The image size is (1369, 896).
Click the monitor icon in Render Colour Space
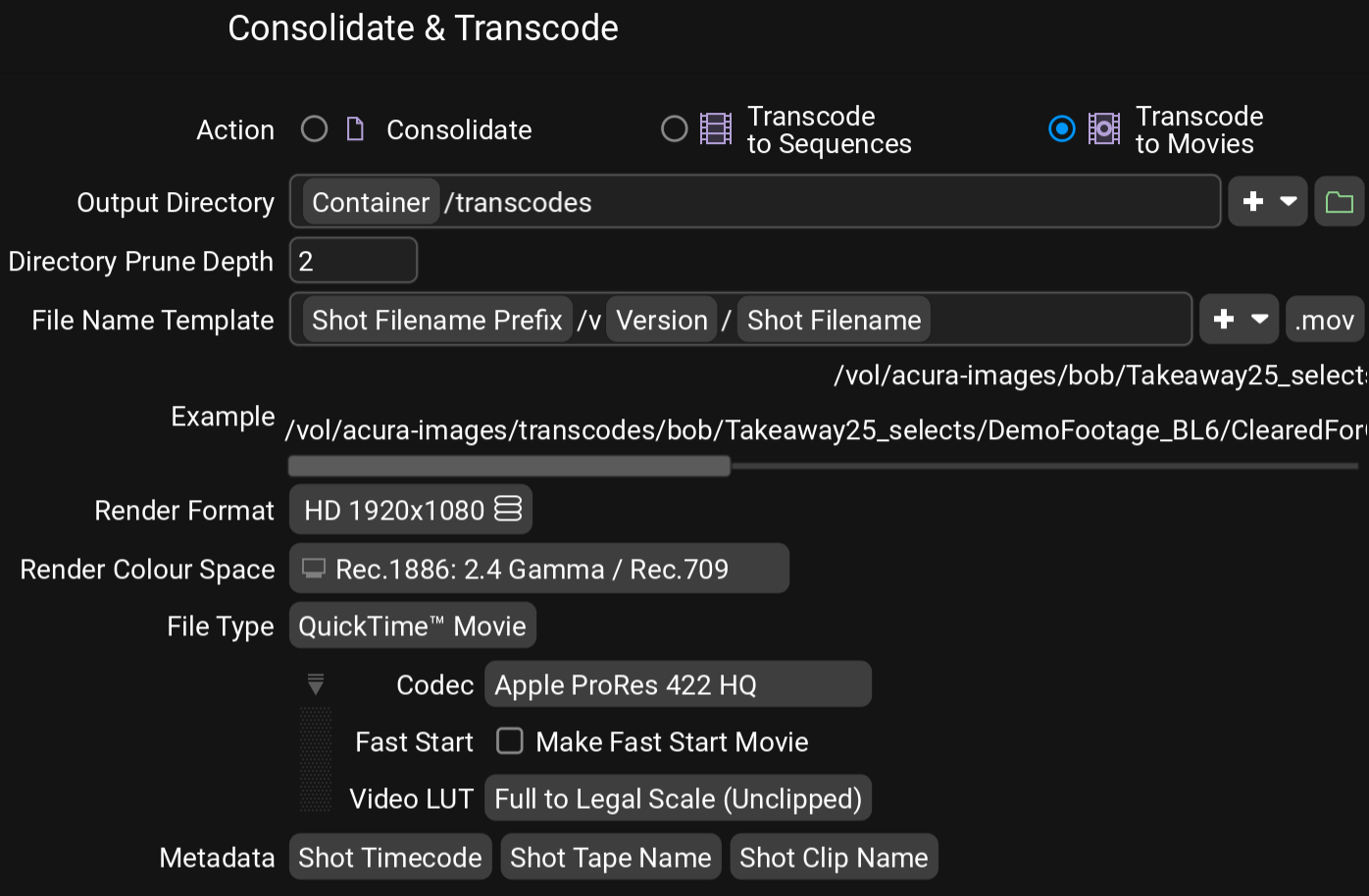click(314, 569)
